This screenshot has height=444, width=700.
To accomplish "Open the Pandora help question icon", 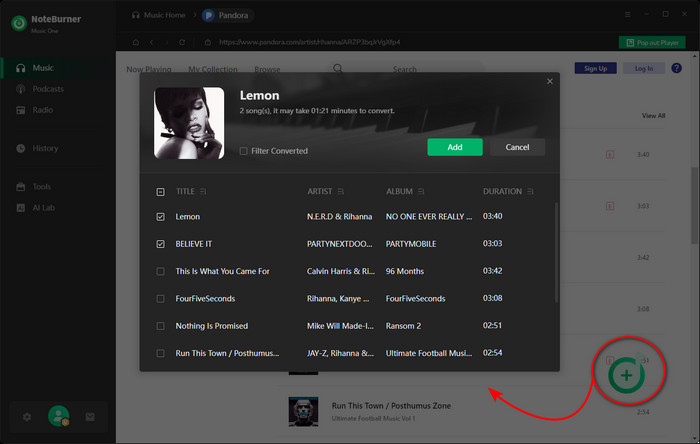I will [676, 68].
